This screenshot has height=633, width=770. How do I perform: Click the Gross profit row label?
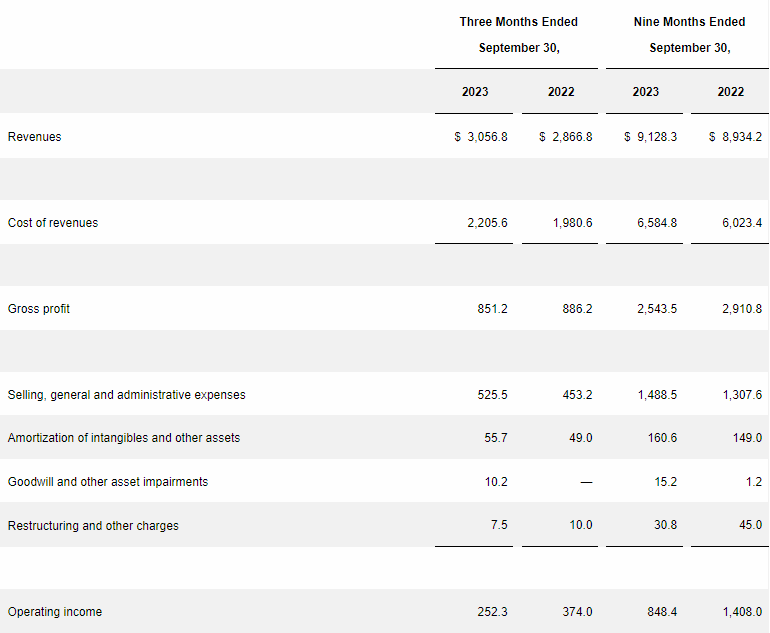pyautogui.click(x=39, y=309)
